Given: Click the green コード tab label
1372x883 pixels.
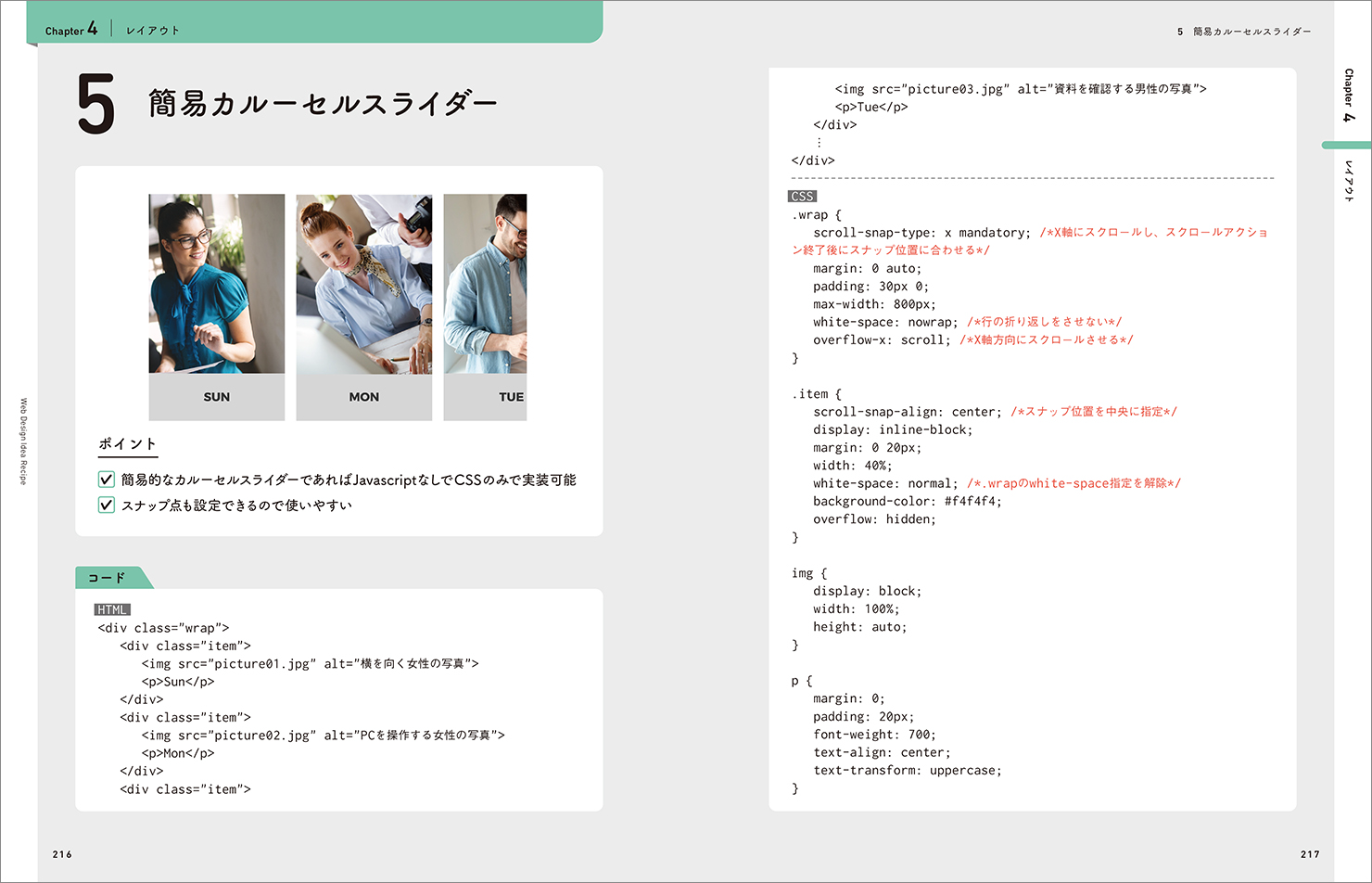Looking at the screenshot, I should point(108,578).
